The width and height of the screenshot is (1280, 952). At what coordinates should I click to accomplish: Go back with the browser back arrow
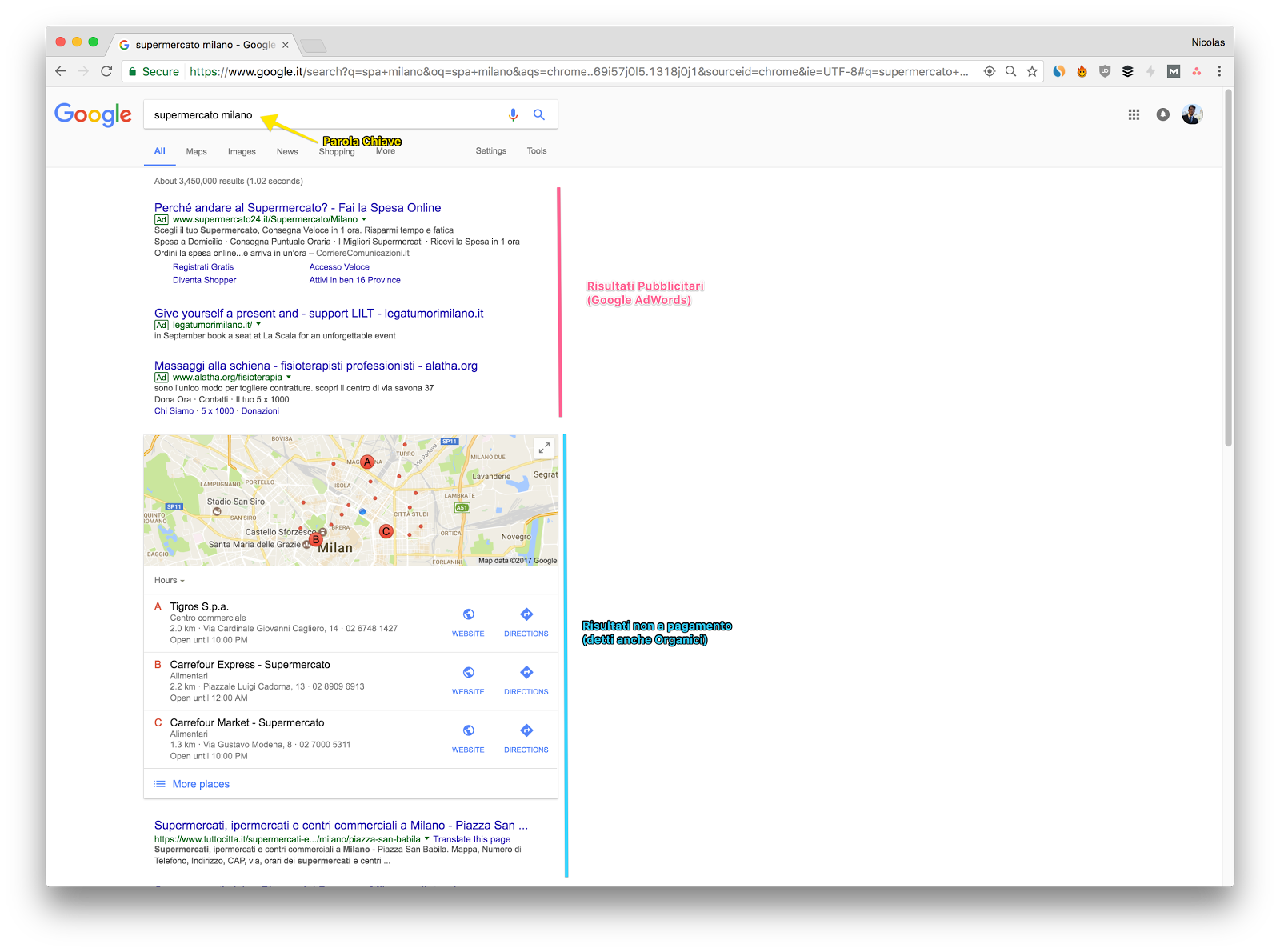[61, 71]
